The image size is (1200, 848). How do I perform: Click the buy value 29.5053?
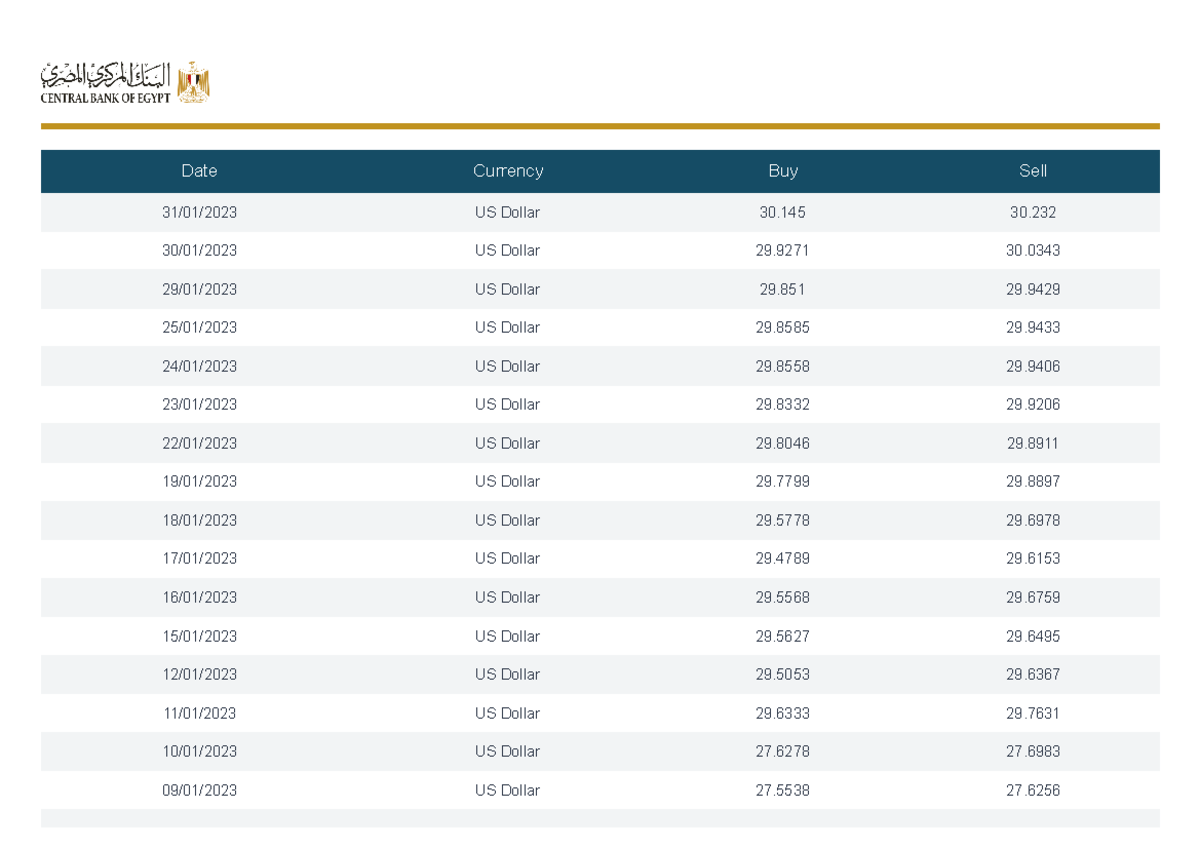[783, 675]
